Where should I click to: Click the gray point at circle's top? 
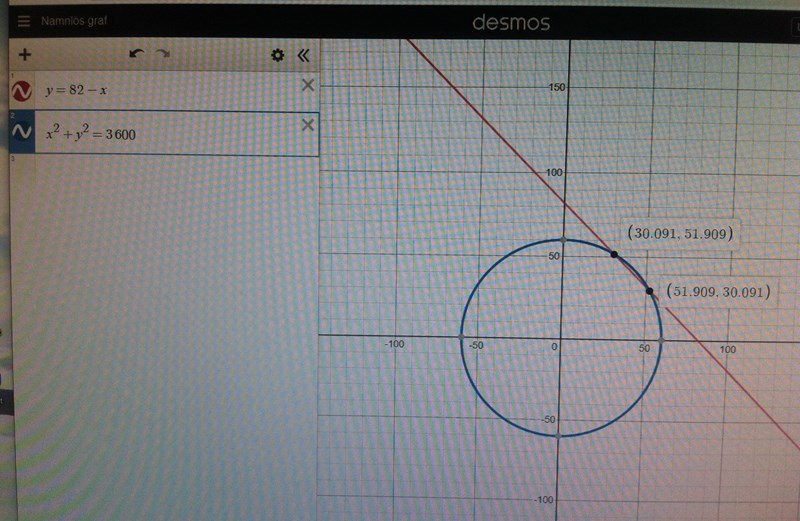[x=562, y=240]
